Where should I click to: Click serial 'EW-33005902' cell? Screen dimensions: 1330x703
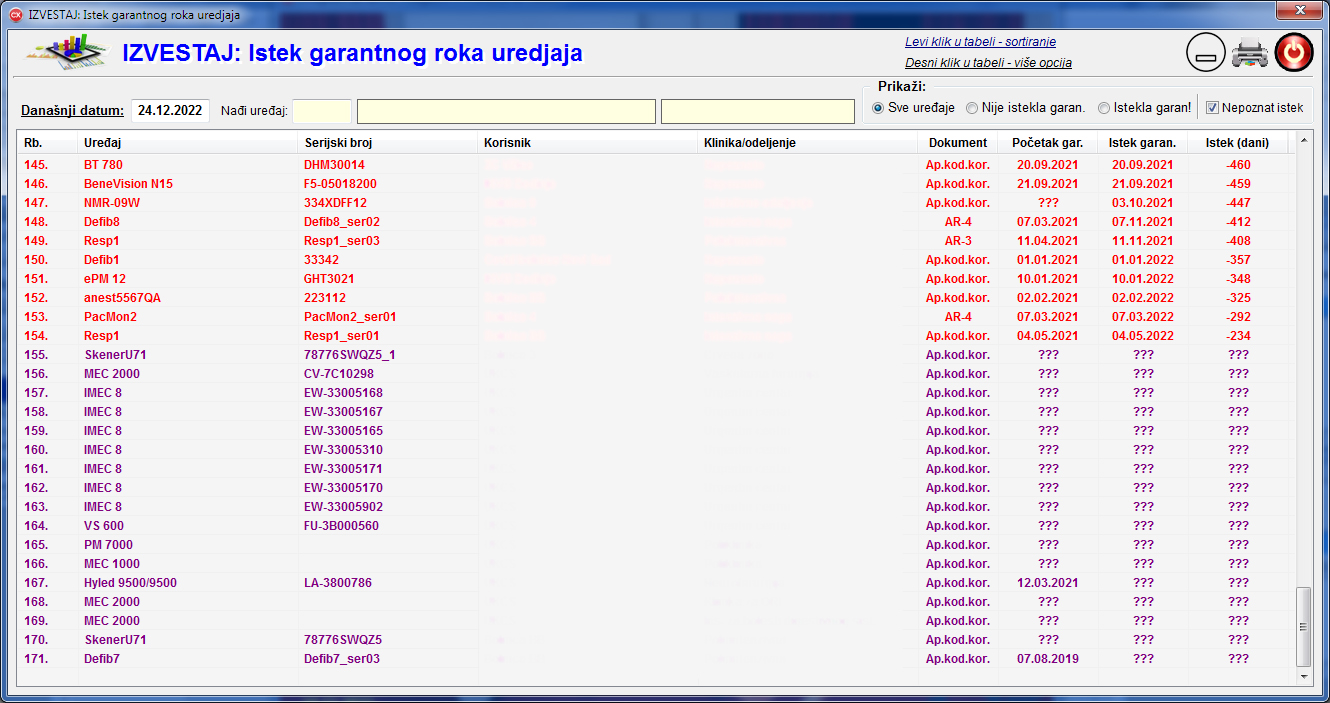point(343,507)
